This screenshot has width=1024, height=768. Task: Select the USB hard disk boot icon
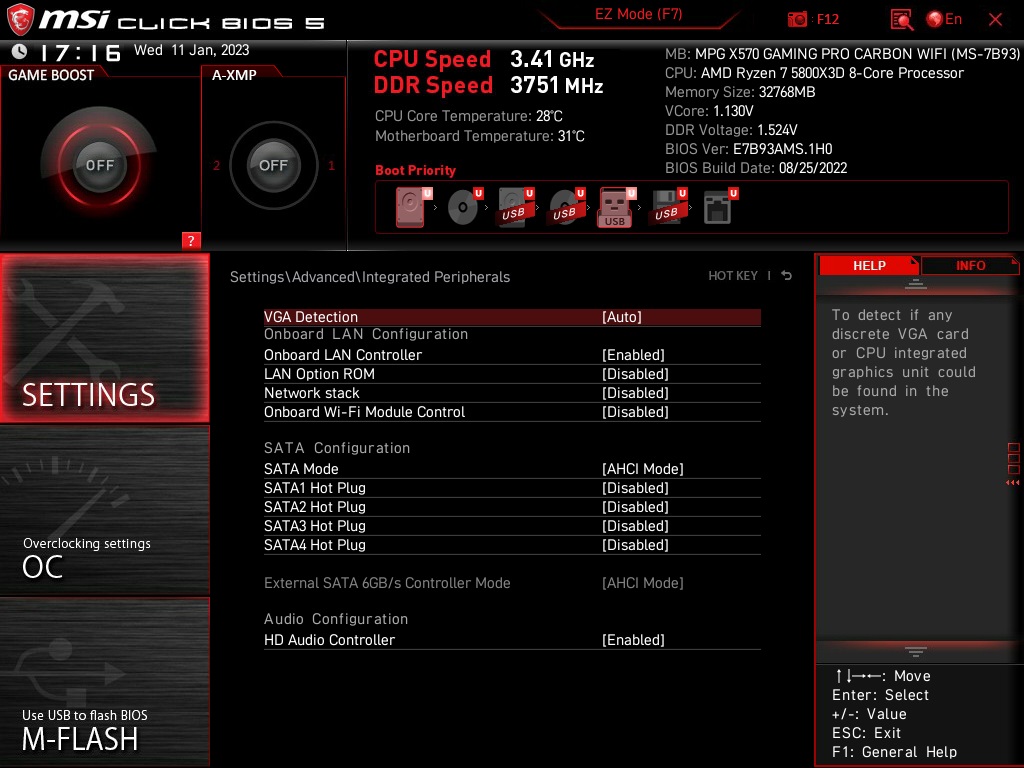pyautogui.click(x=515, y=207)
